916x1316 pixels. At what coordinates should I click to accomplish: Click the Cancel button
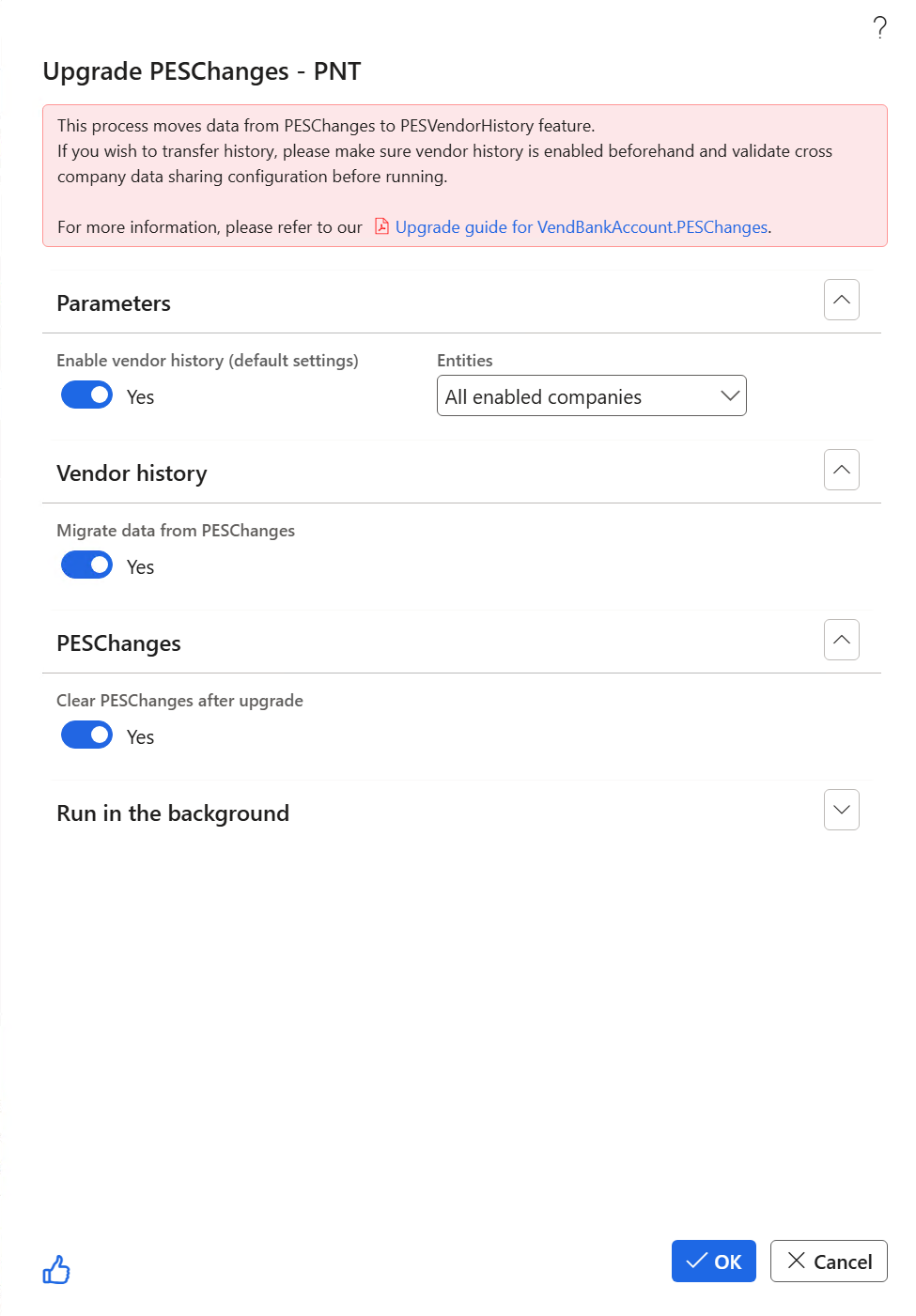tap(829, 1262)
